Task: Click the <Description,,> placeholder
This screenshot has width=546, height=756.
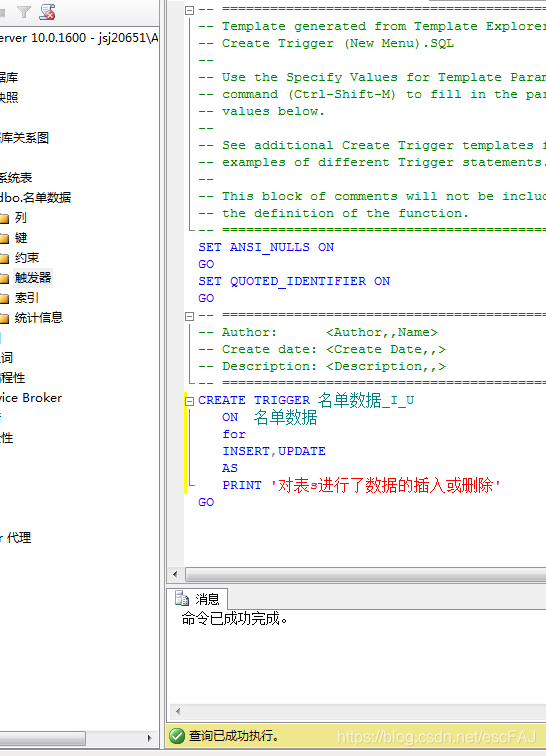Action: tap(386, 366)
